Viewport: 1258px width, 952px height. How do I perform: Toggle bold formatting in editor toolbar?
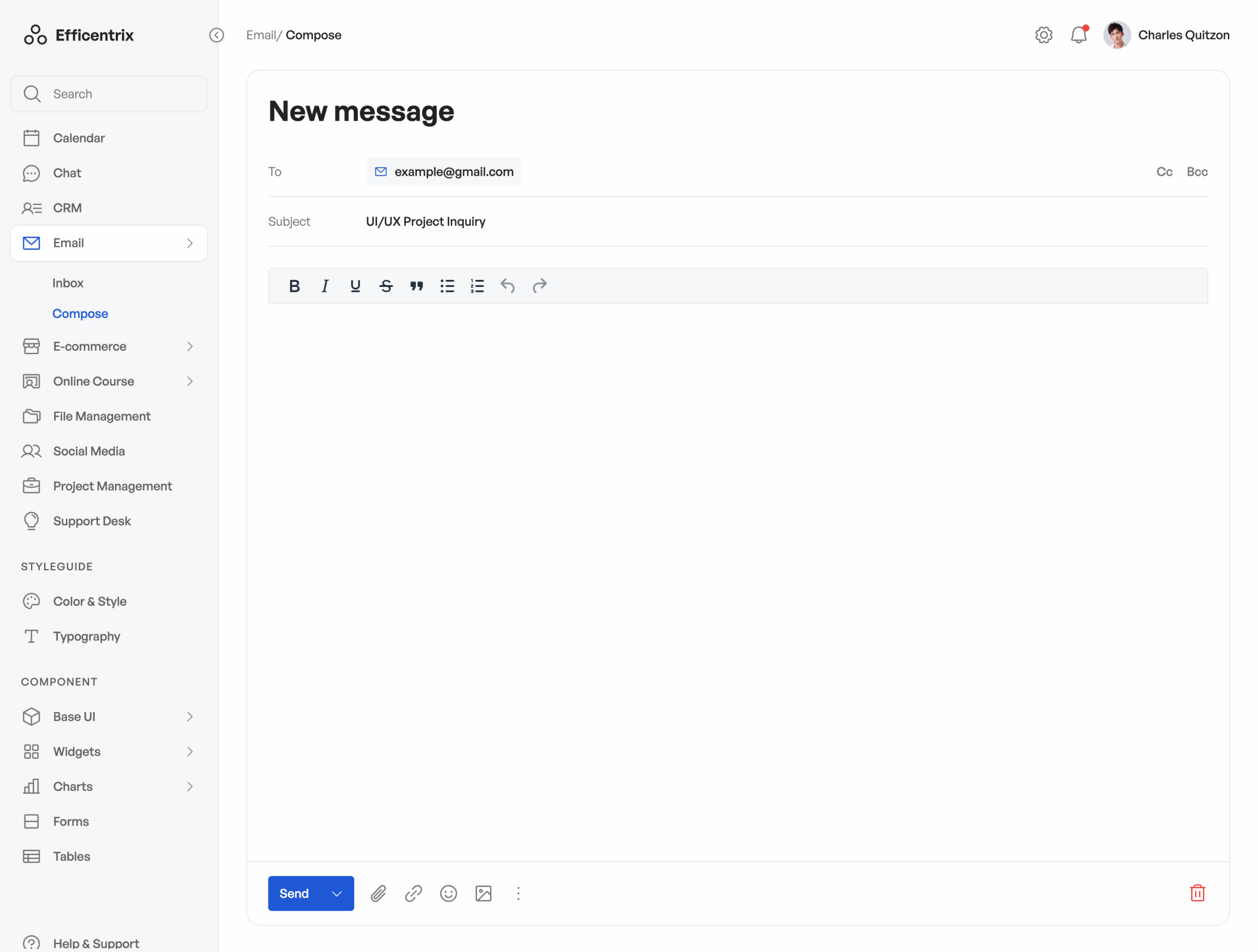point(294,286)
